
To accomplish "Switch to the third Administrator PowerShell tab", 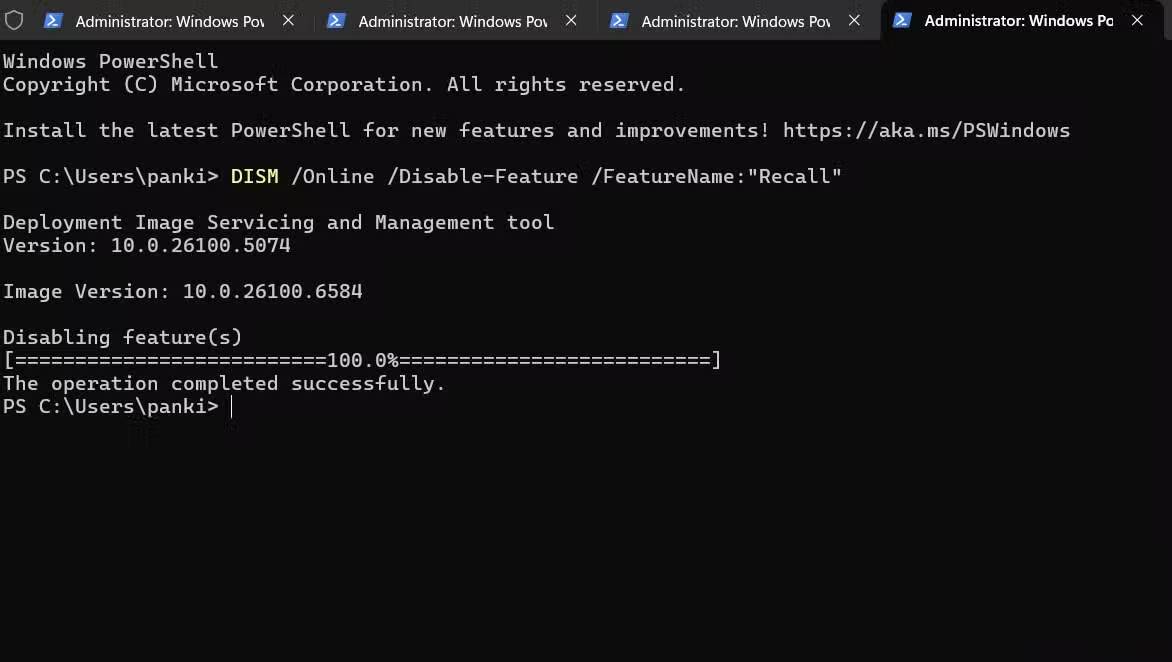I will [x=726, y=20].
